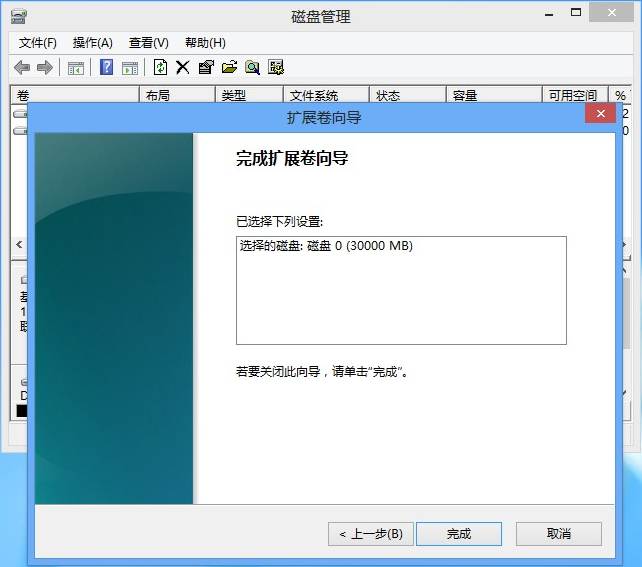The height and width of the screenshot is (567, 642).
Task: Toggle the console tree pane toolbar icon
Action: pos(76,68)
